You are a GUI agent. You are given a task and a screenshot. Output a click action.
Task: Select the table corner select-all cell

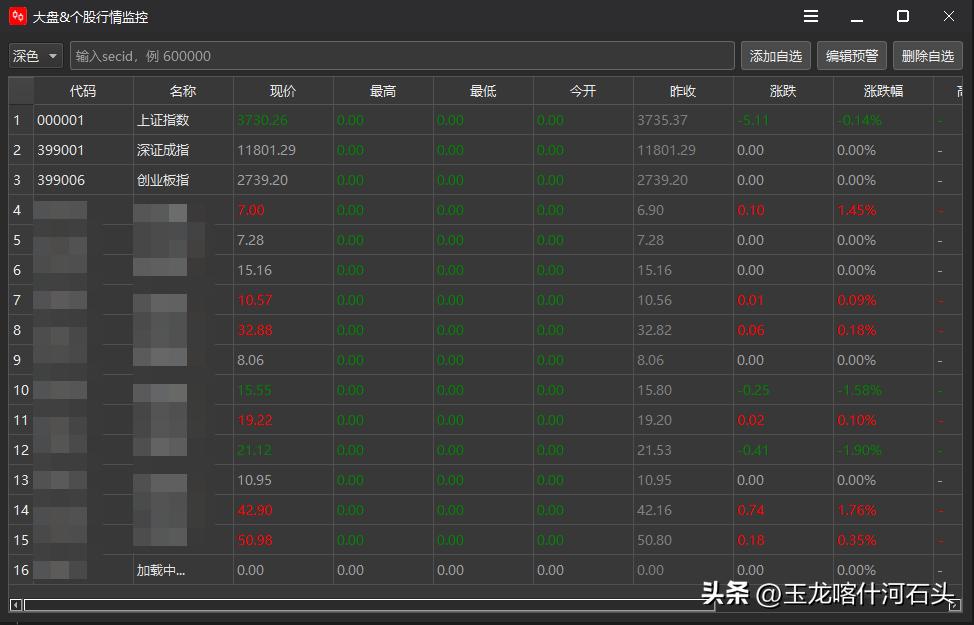click(20, 91)
